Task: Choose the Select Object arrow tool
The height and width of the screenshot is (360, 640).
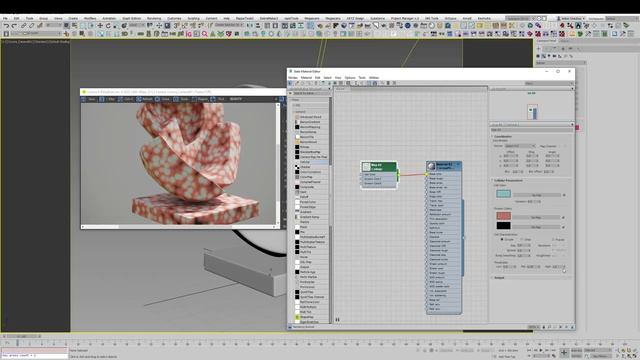Action: point(66,25)
